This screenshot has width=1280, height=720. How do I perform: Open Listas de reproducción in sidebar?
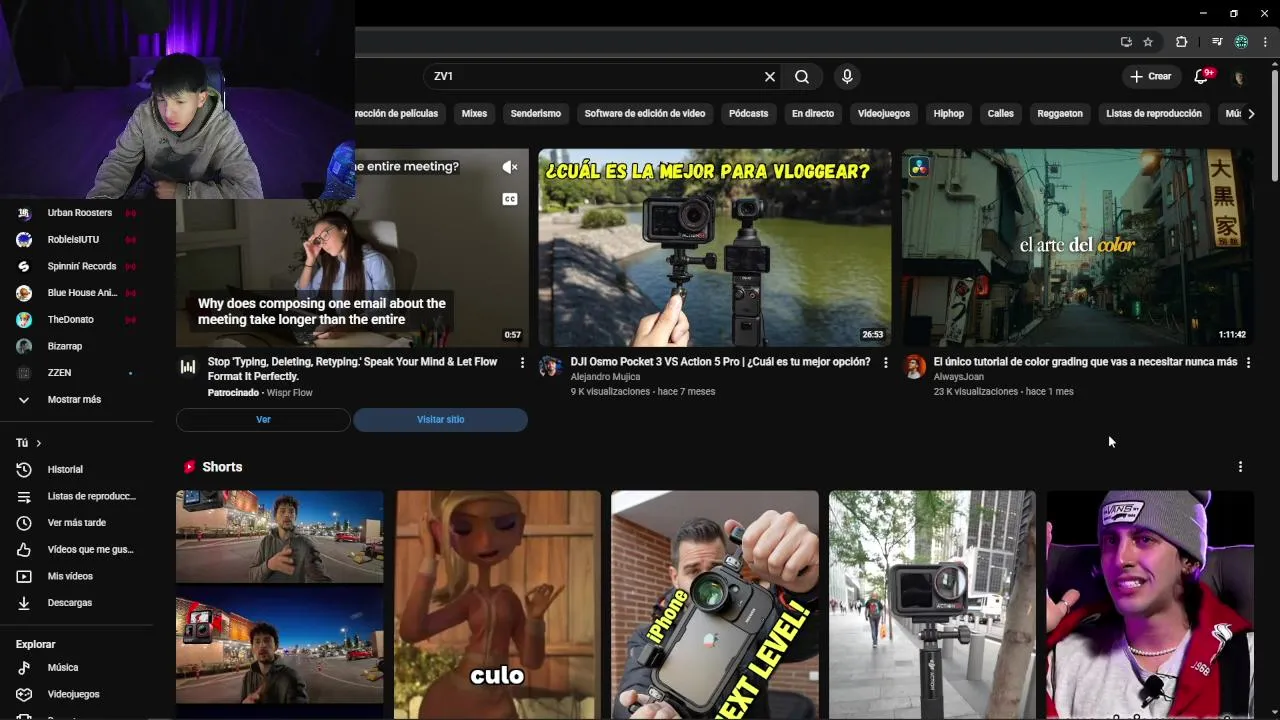point(91,497)
